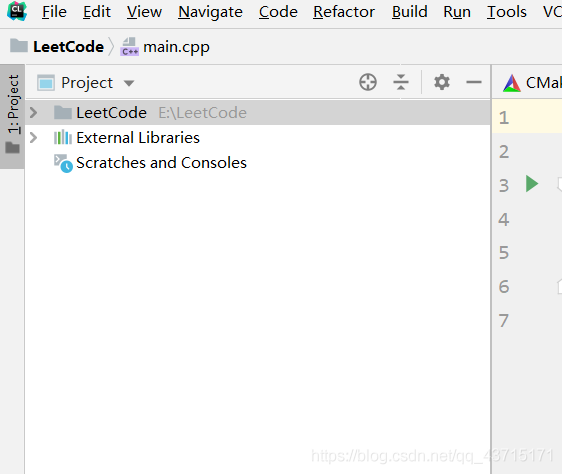Expand the External Libraries node
The height and width of the screenshot is (474, 562).
point(33,138)
